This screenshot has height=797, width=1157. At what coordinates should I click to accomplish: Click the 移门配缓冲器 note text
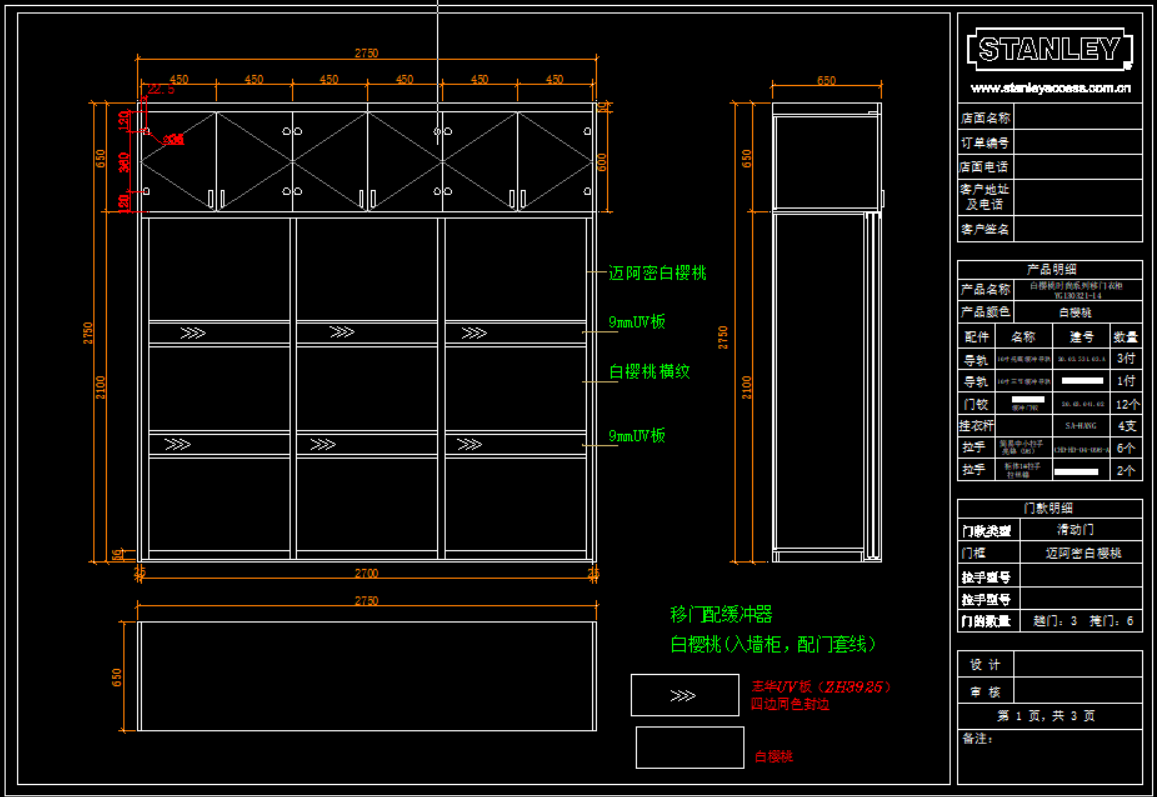coord(721,614)
